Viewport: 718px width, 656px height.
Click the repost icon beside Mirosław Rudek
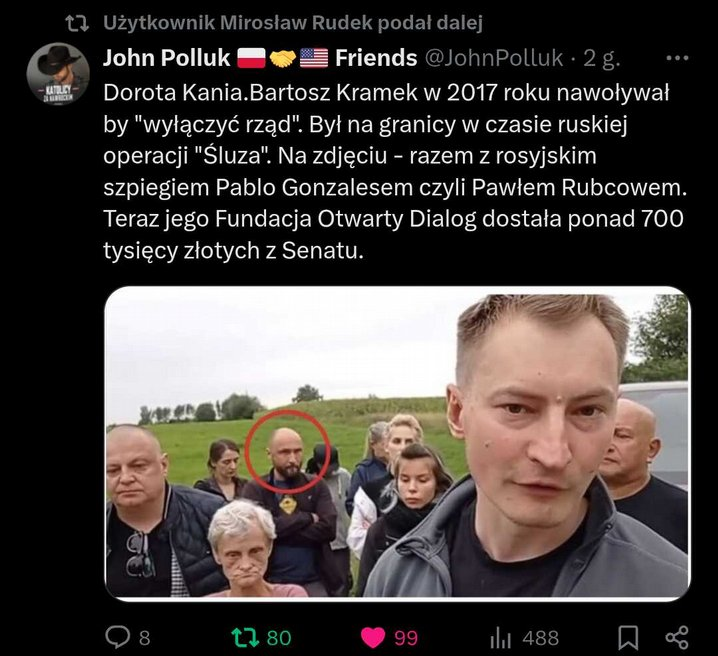tap(77, 23)
